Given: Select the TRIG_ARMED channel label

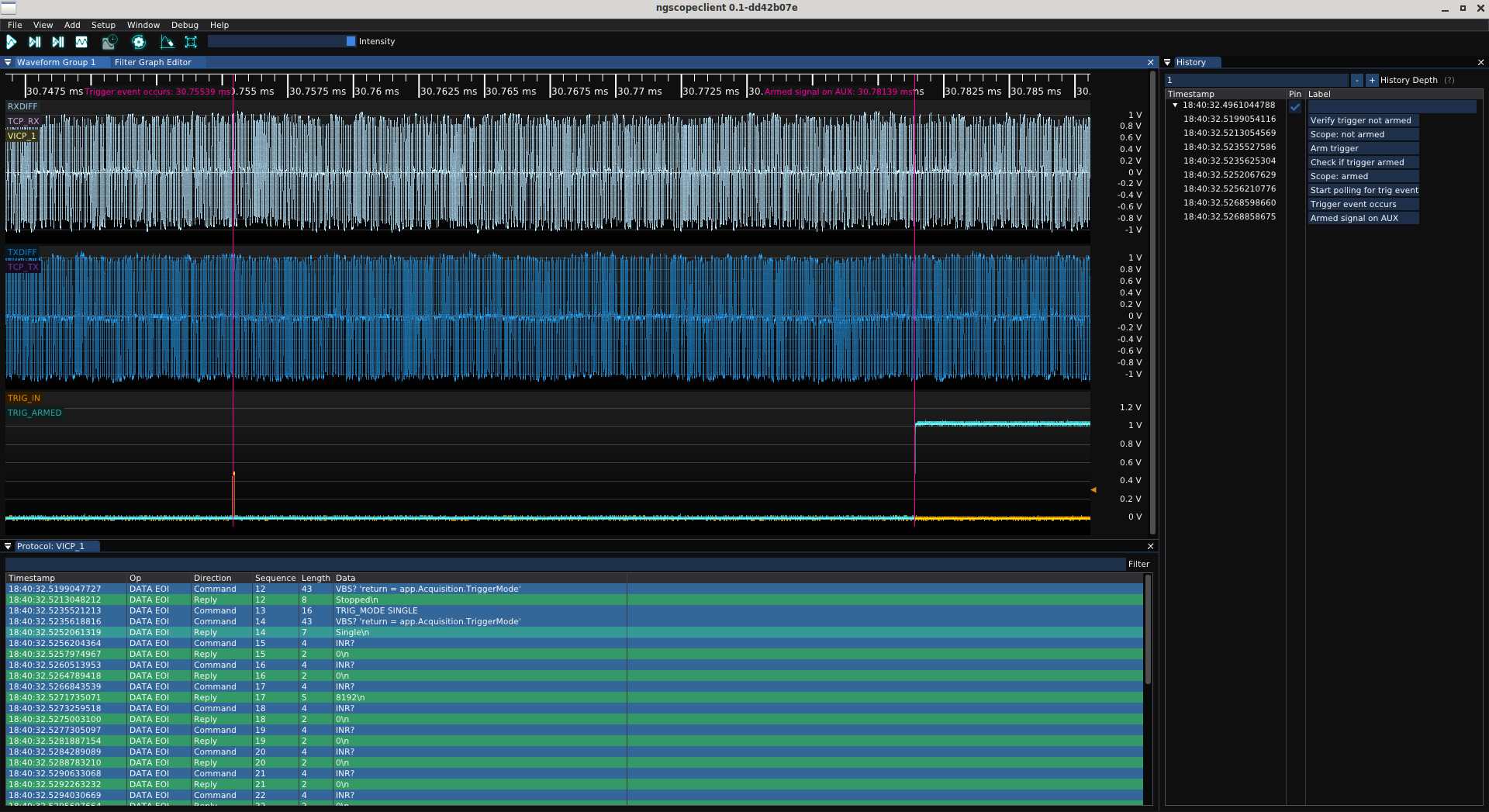Looking at the screenshot, I should [35, 413].
